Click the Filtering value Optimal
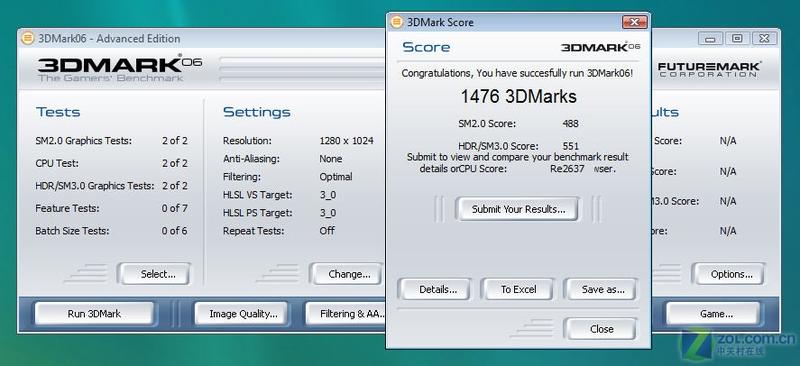This screenshot has height=366, width=800. point(336,177)
